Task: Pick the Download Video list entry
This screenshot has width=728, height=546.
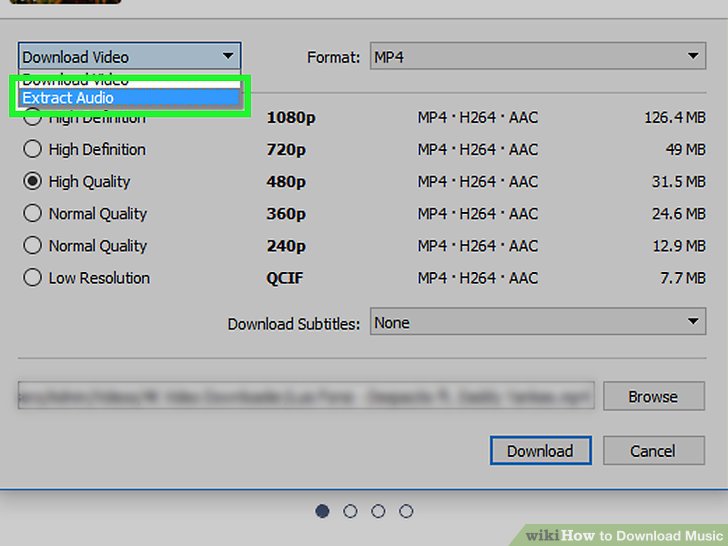Action: click(x=130, y=81)
